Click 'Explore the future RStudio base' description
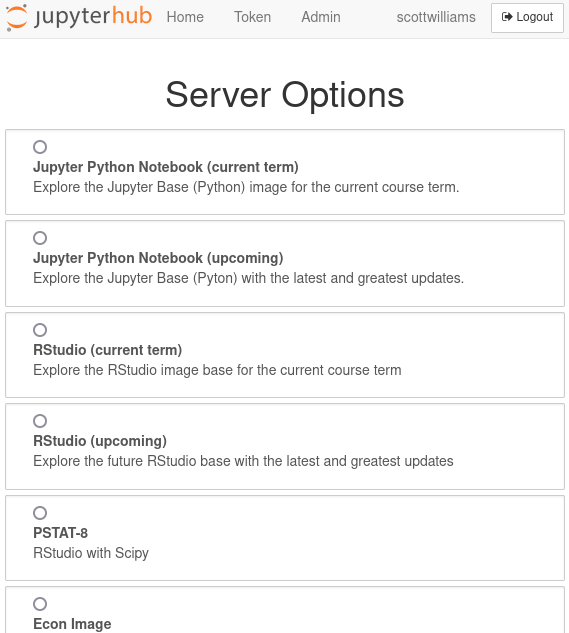Image resolution: width=569 pixels, height=633 pixels. click(x=243, y=461)
